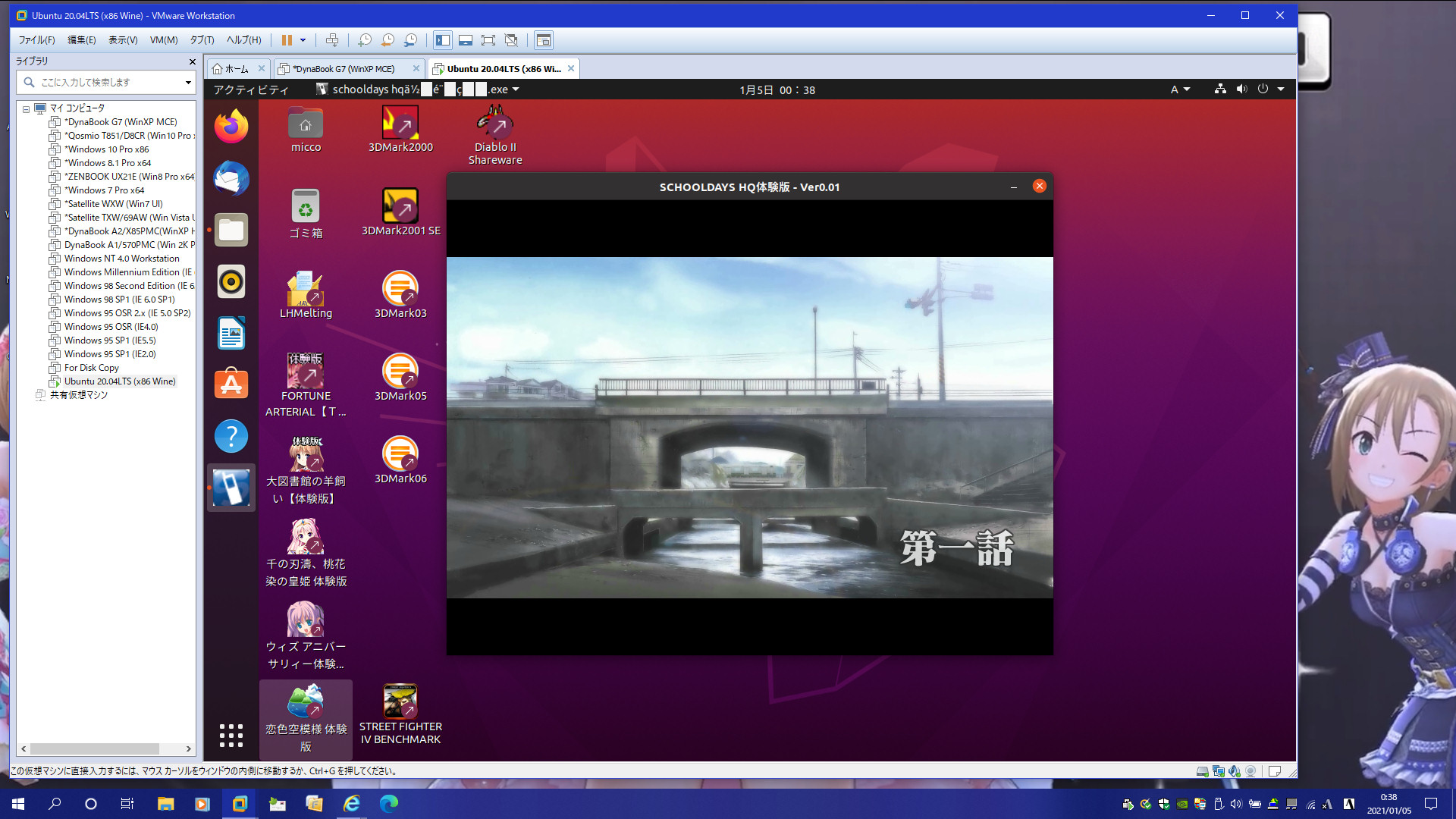This screenshot has width=1456, height=819.
Task: Click アクティビティ in Ubuntu top bar
Action: tap(251, 89)
